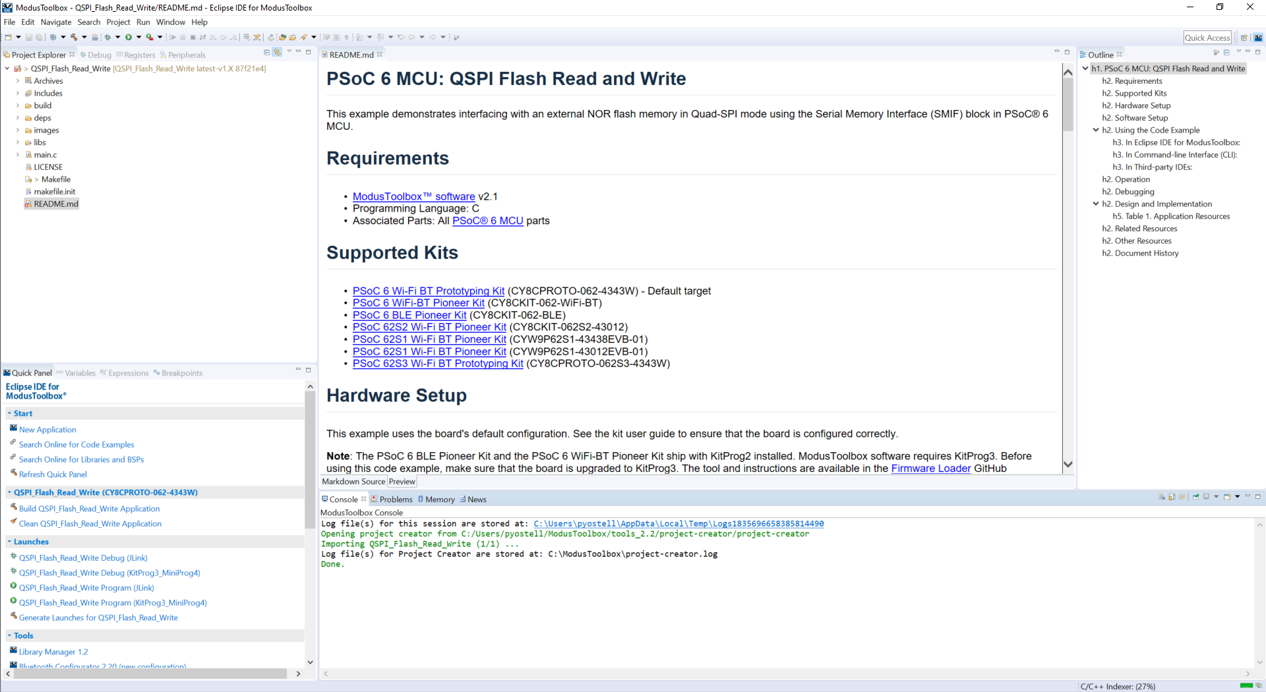The width and height of the screenshot is (1266, 692).
Task: Click the C/C++ Indexer progress bar
Action: coord(1246,686)
